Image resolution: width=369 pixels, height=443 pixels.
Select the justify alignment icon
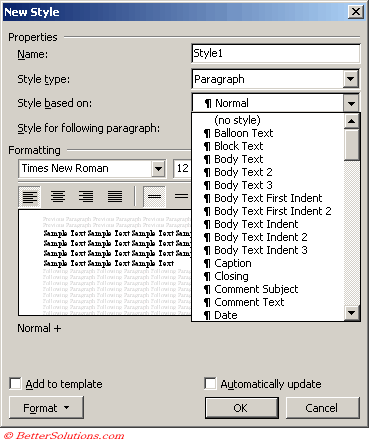pyautogui.click(x=115, y=197)
